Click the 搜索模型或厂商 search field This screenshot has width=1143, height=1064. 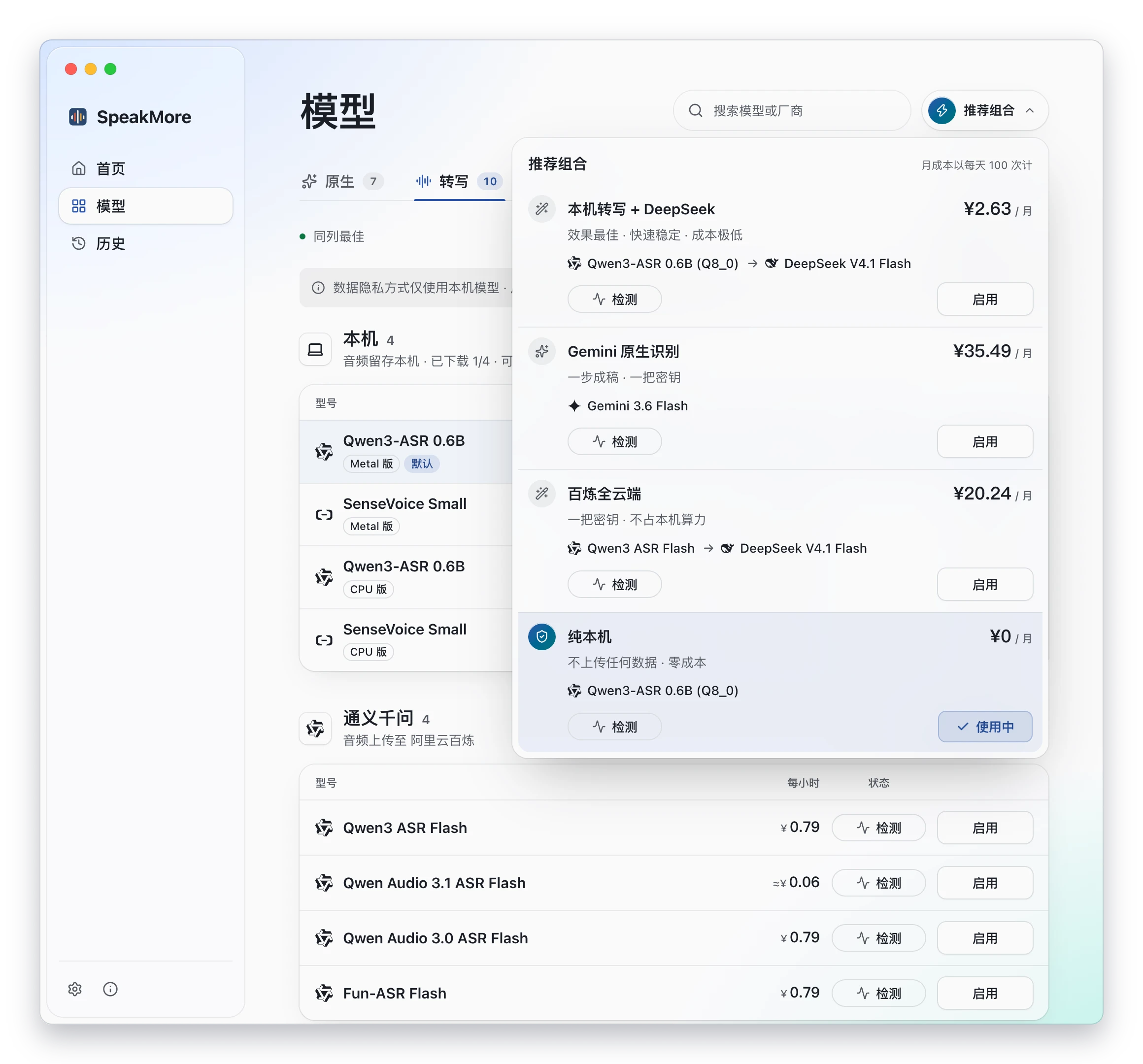(792, 110)
